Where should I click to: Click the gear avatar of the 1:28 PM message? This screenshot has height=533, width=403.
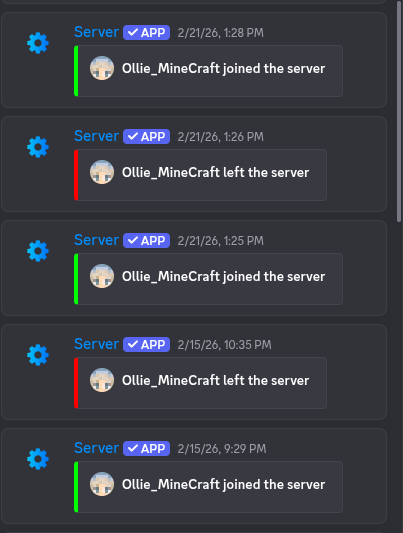[38, 43]
